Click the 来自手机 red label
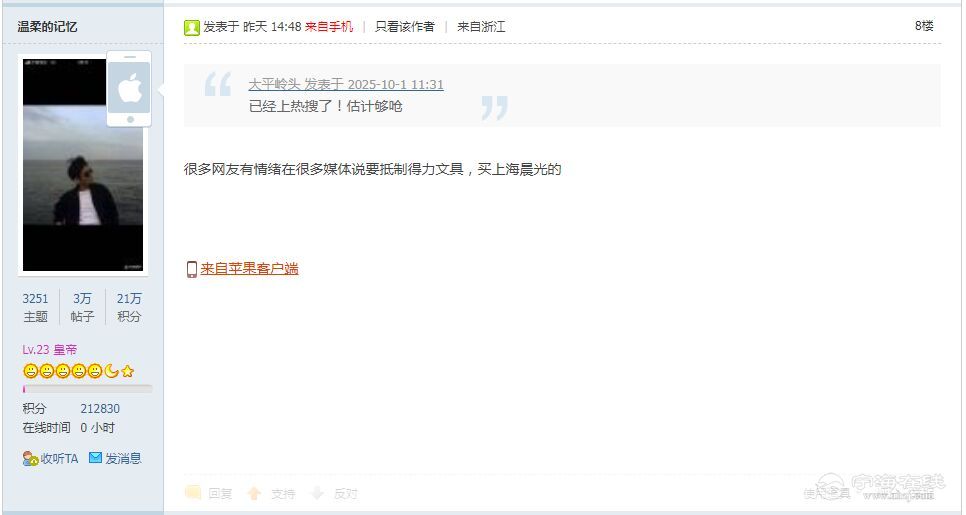 [329, 26]
